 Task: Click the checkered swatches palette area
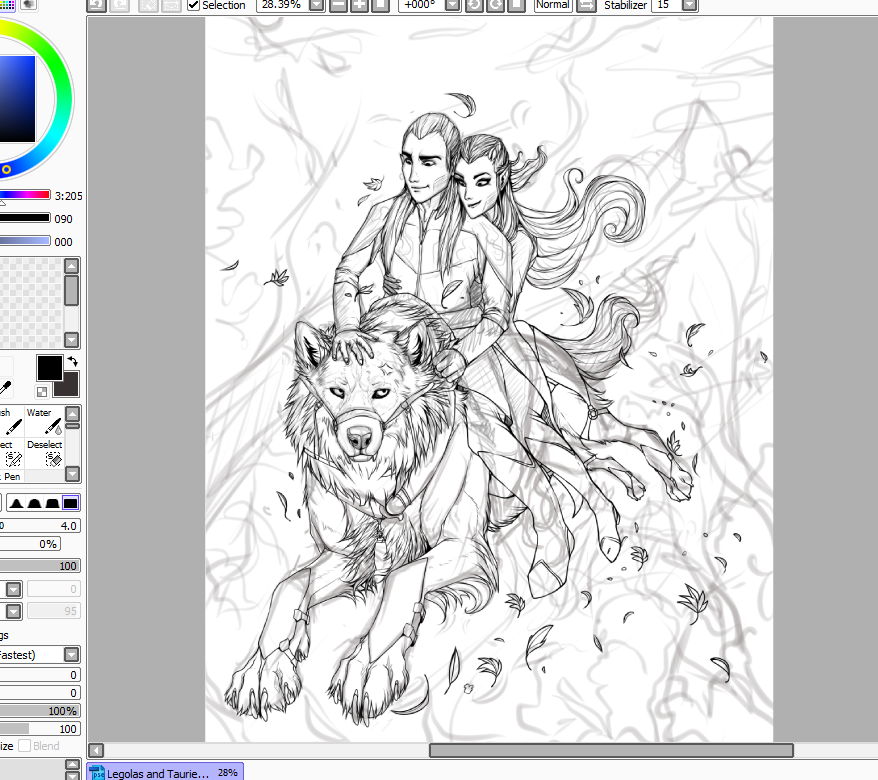coord(31,303)
